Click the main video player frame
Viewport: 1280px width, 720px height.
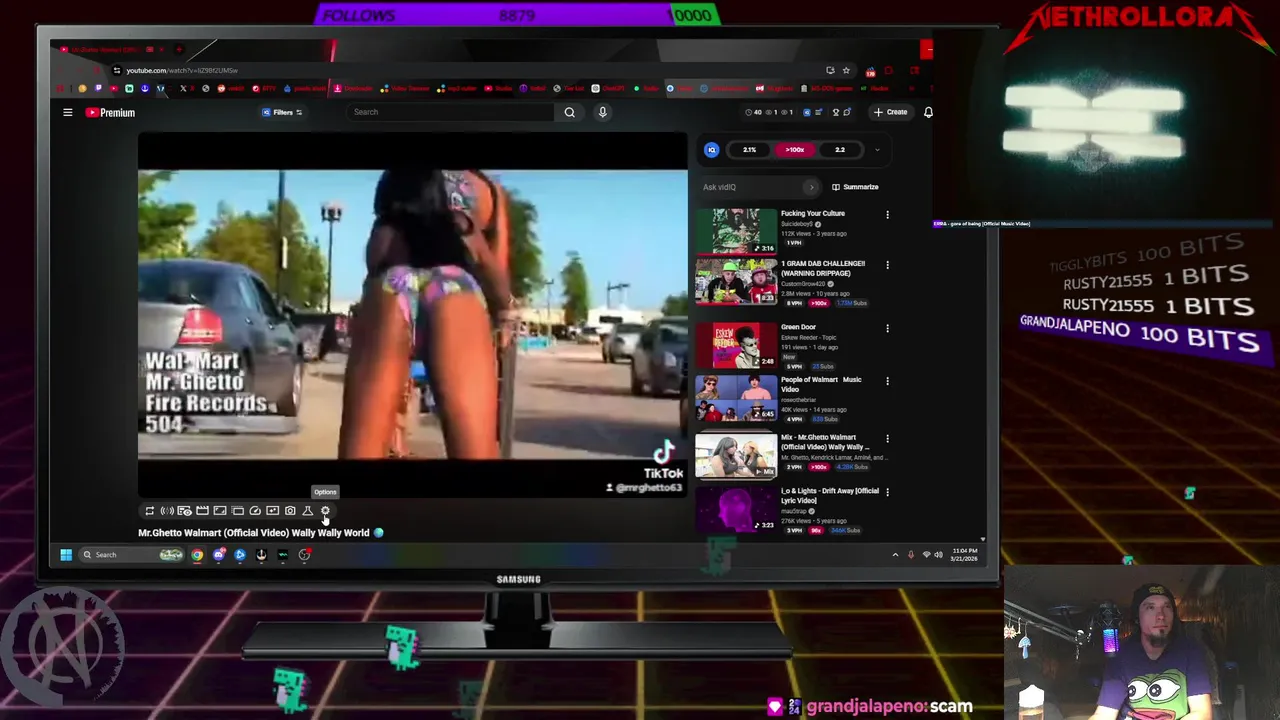(x=412, y=315)
